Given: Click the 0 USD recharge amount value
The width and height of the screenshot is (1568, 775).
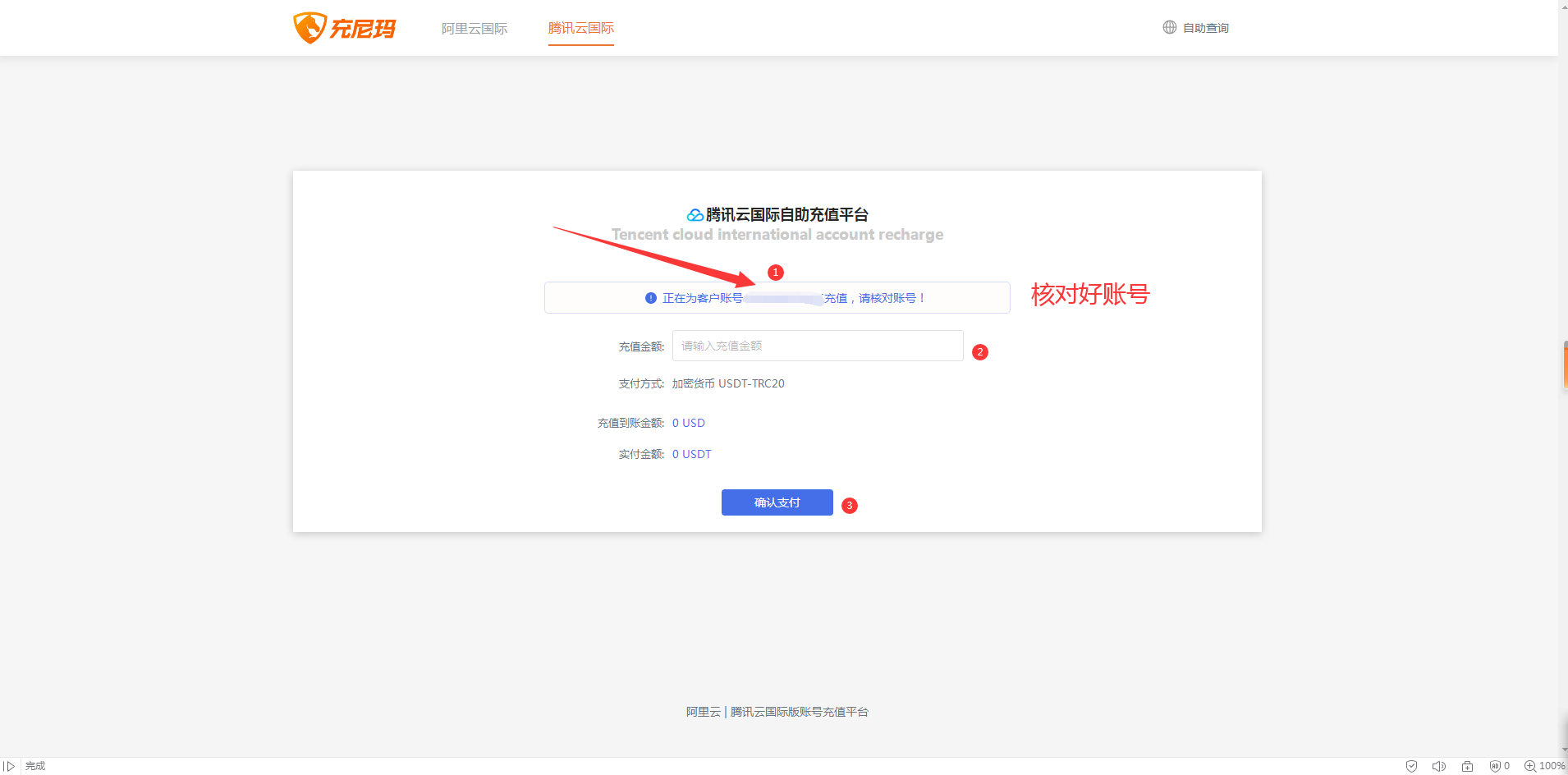Looking at the screenshot, I should [689, 423].
